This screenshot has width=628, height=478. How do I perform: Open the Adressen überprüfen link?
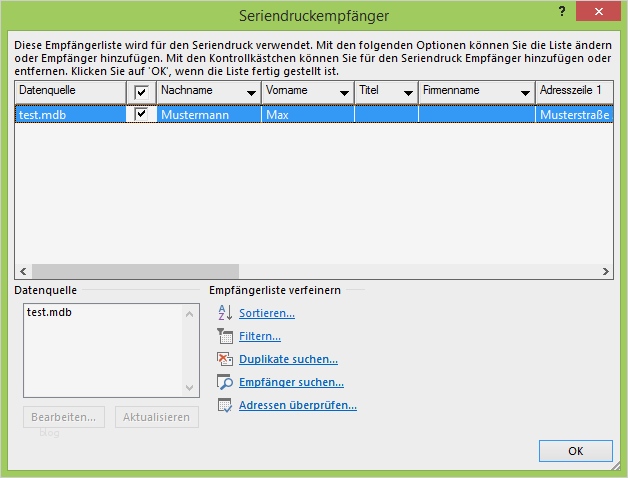pos(298,405)
